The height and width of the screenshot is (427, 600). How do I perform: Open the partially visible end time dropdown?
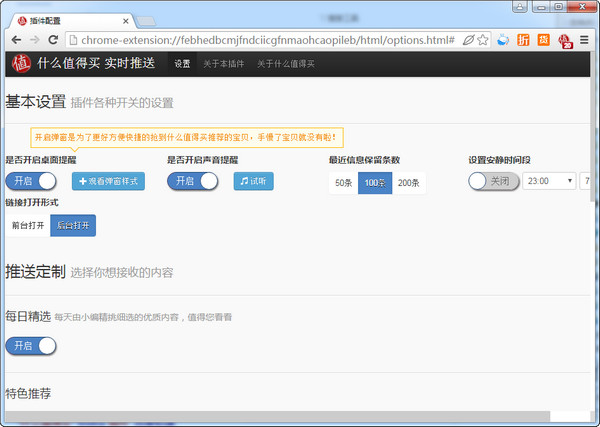tap(585, 181)
